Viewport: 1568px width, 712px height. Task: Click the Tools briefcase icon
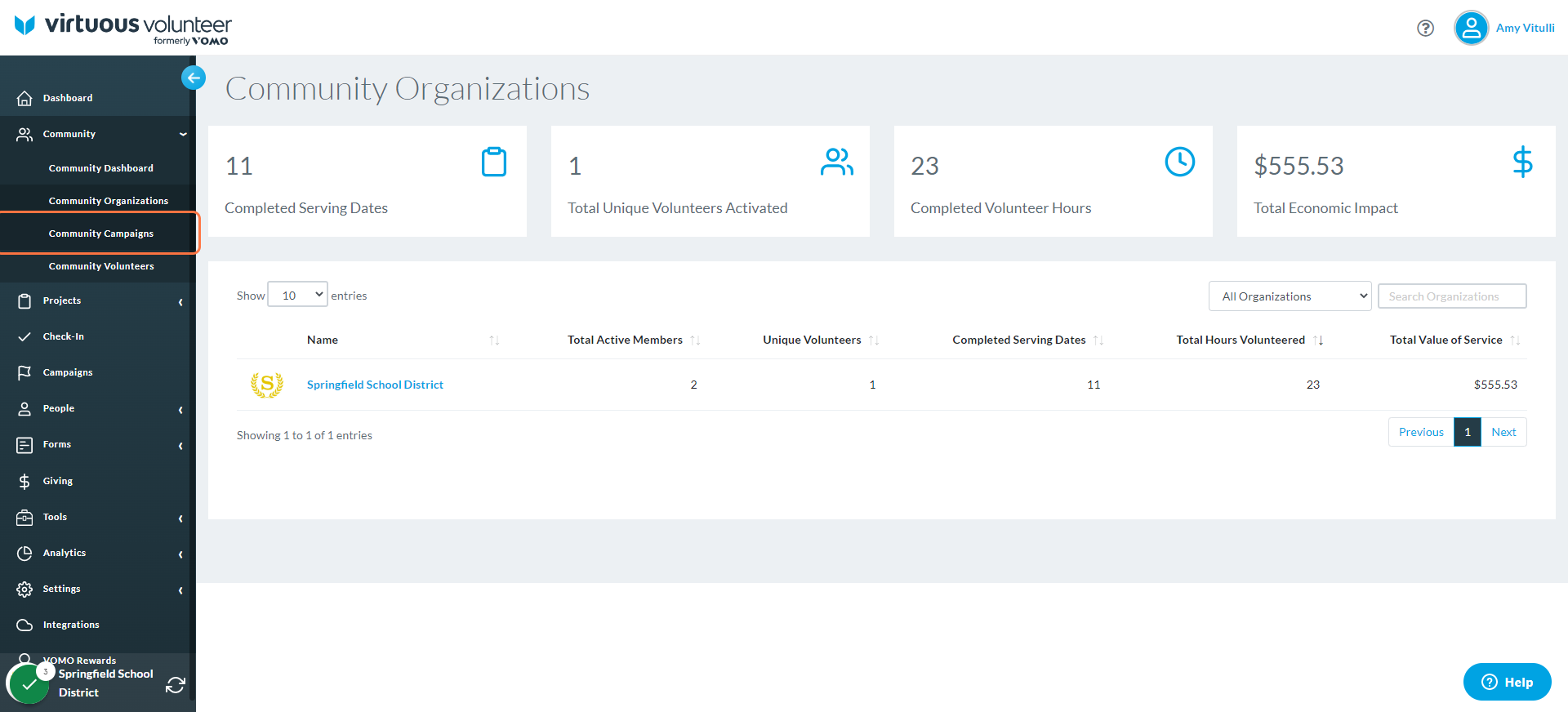point(24,518)
